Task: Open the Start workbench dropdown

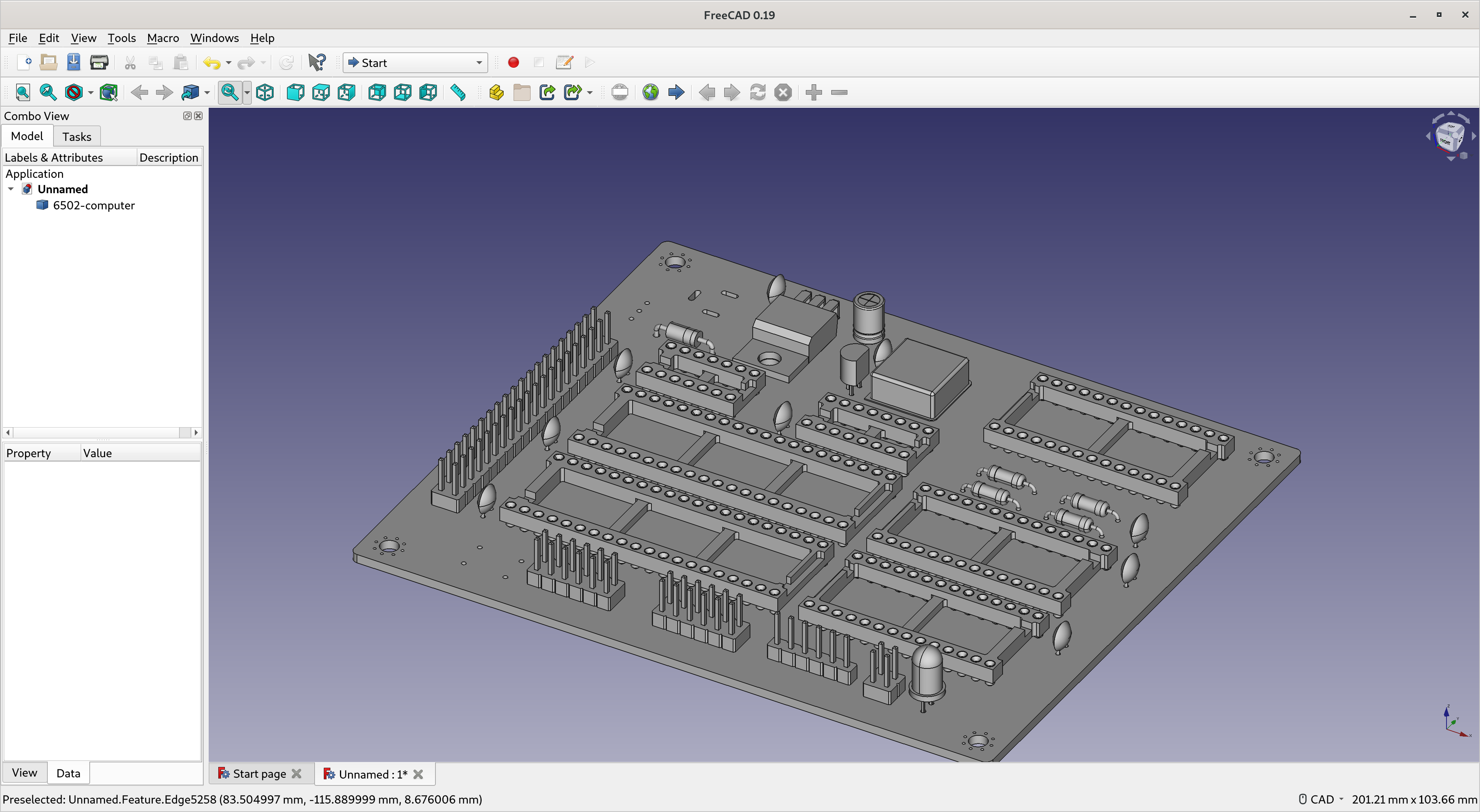Action: click(x=415, y=63)
